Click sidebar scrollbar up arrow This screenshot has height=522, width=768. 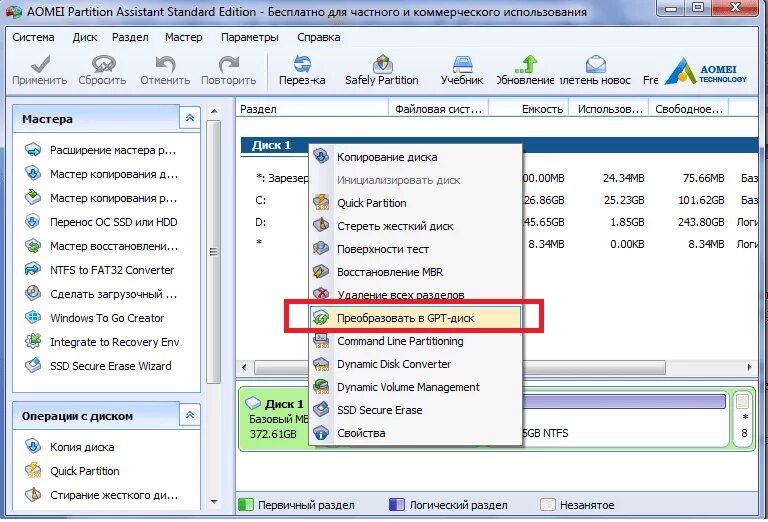[214, 111]
